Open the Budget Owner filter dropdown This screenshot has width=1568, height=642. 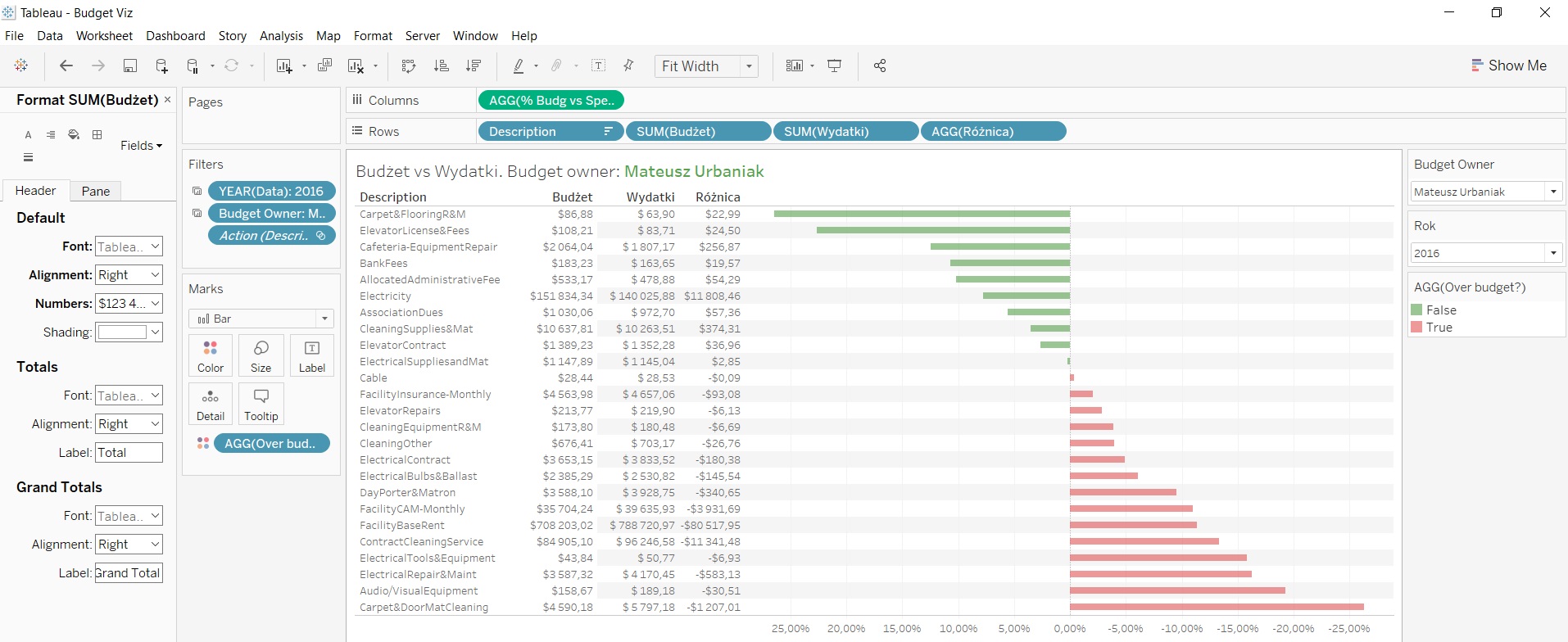pos(1552,192)
